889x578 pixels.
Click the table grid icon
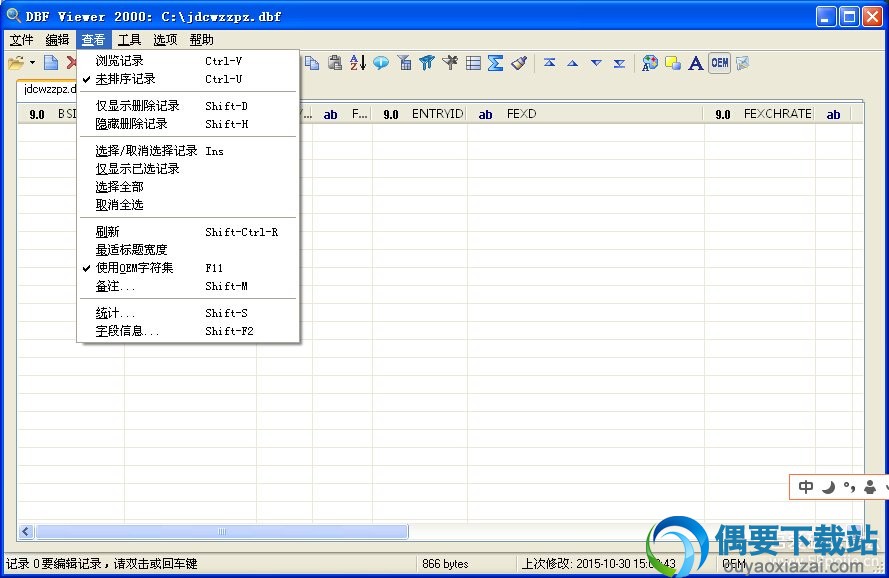pos(473,62)
